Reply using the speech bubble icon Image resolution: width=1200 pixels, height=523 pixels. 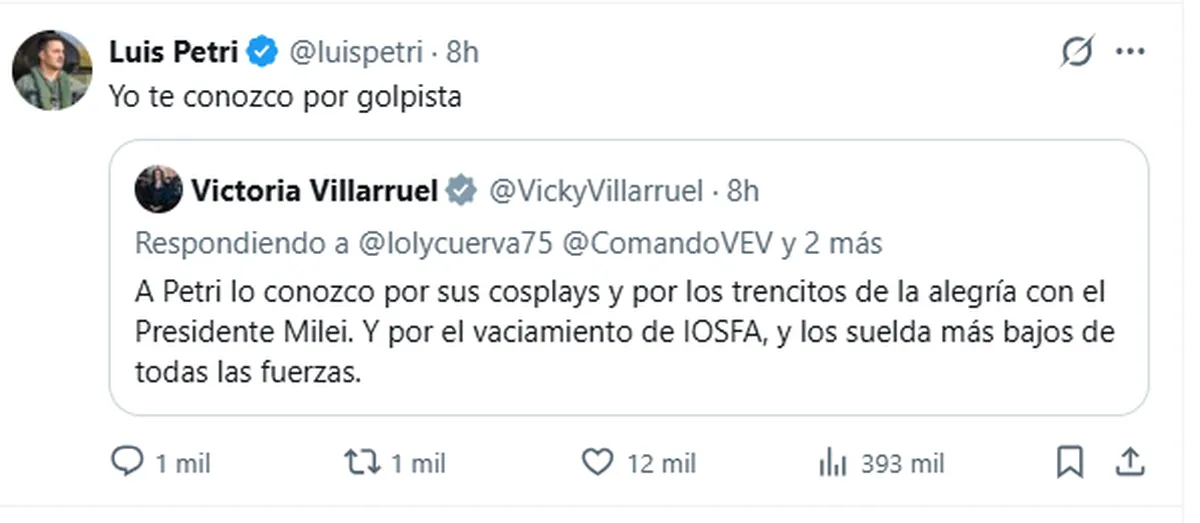pos(127,462)
